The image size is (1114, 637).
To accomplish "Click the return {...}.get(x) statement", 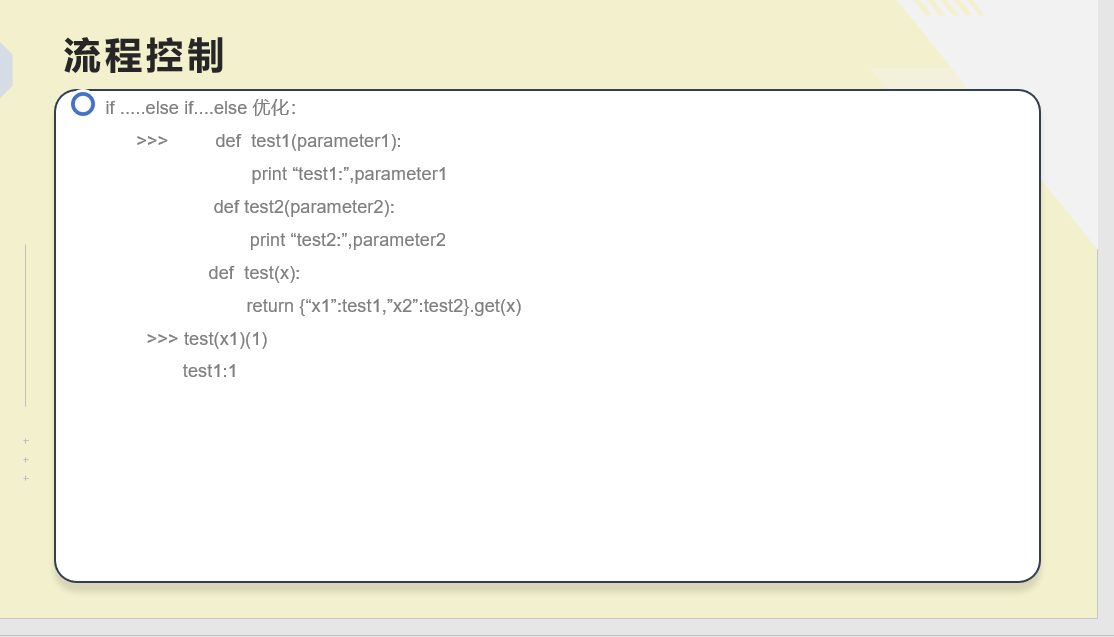I will 384,306.
